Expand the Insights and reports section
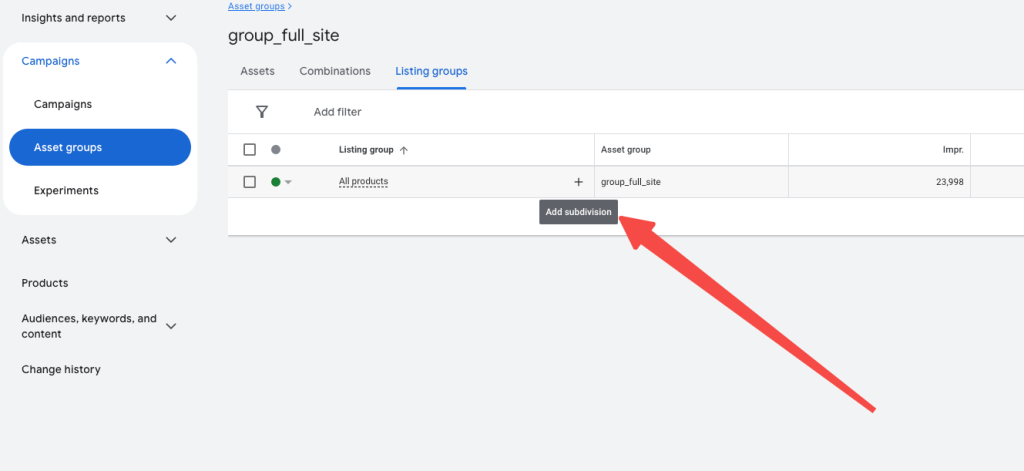 (x=171, y=18)
